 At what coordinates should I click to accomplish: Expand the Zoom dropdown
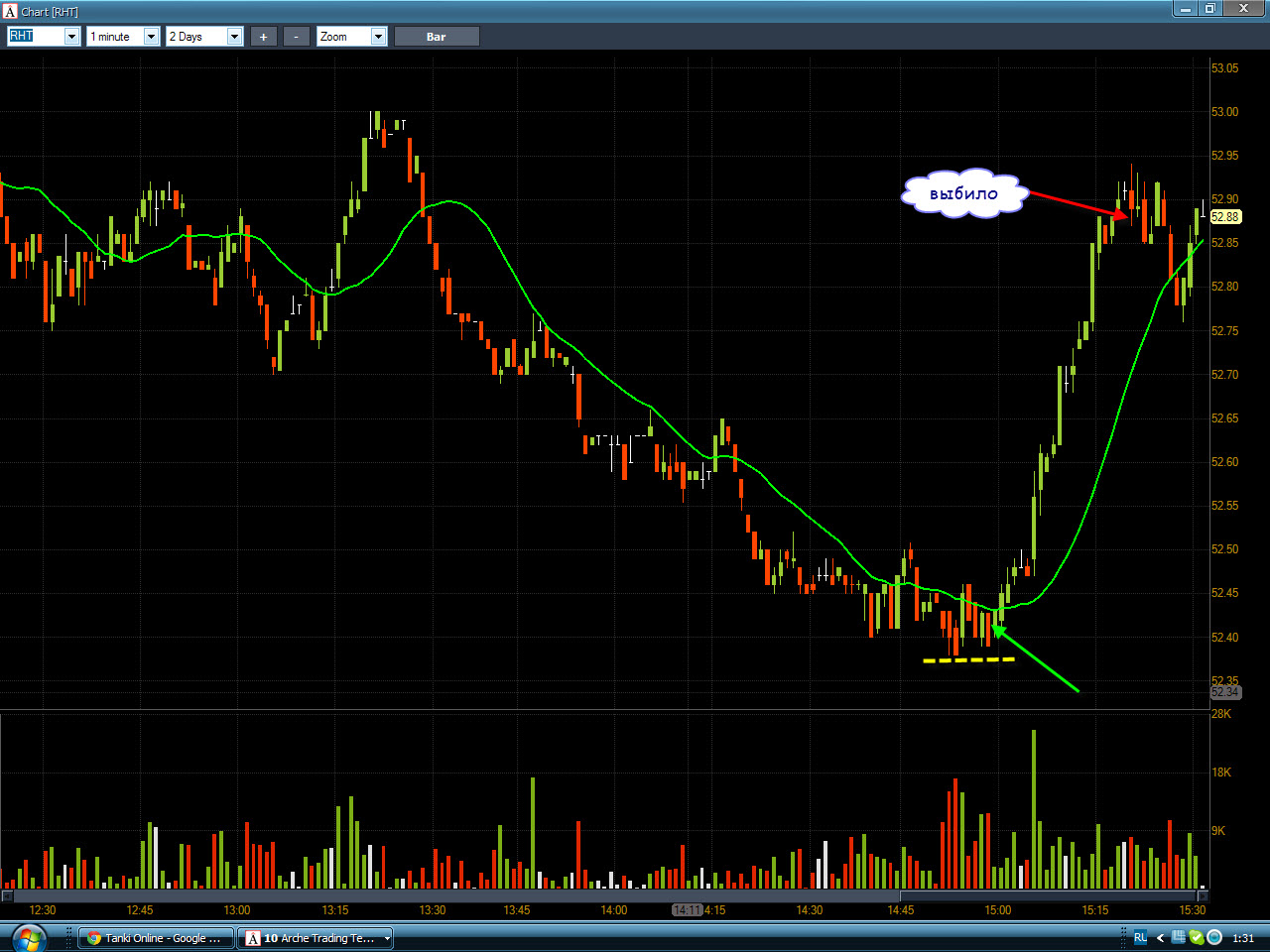pyautogui.click(x=377, y=37)
